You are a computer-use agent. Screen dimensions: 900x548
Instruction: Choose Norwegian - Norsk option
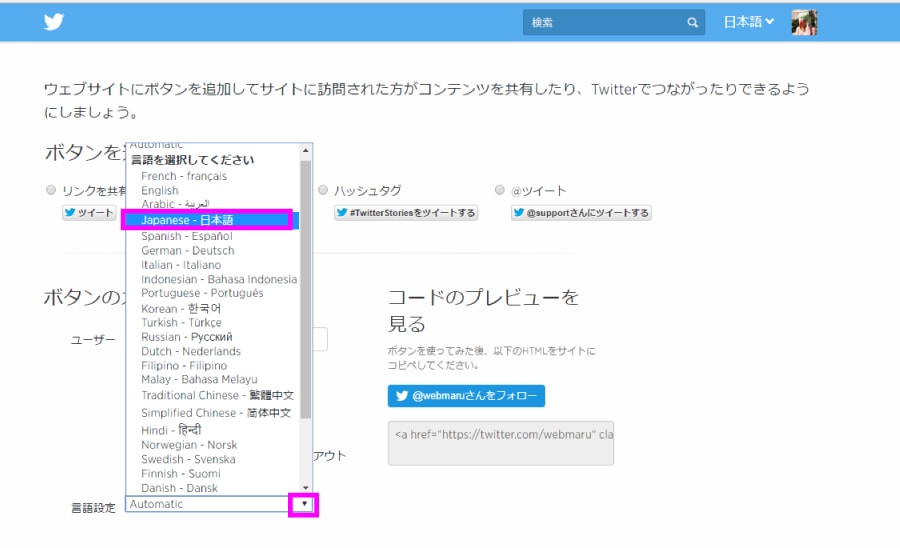(212, 445)
